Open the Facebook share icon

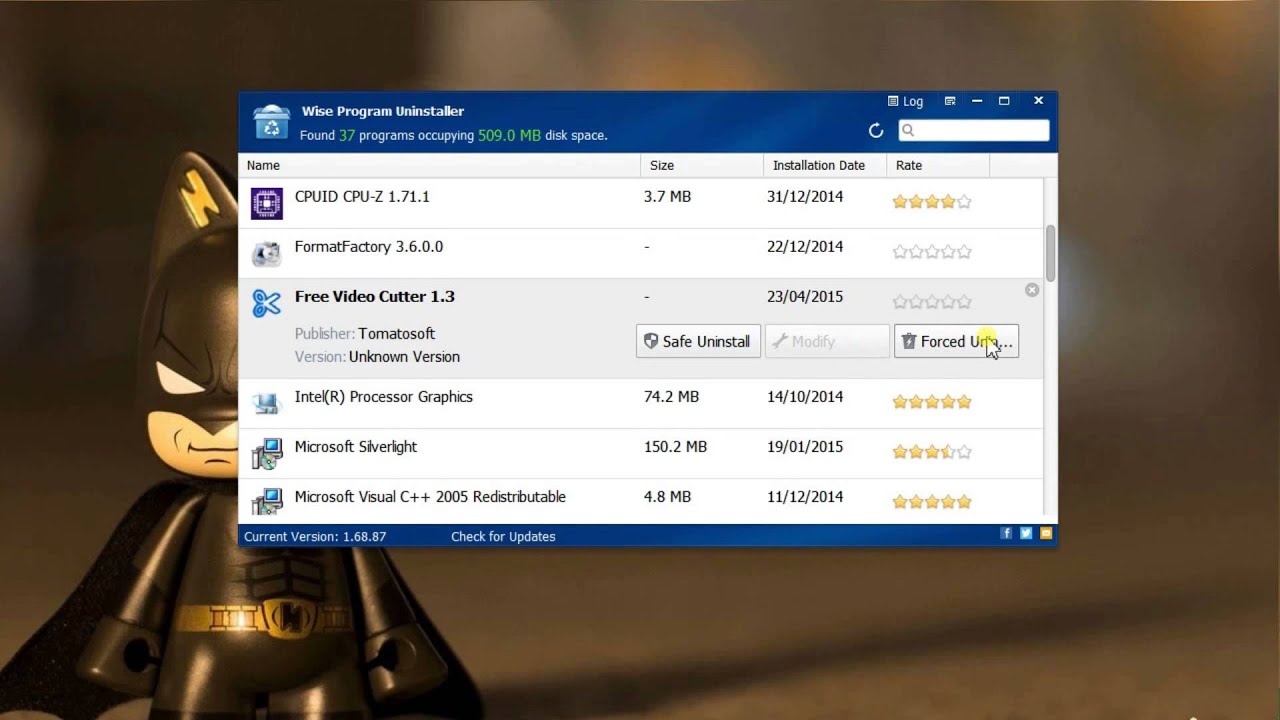pos(1006,534)
